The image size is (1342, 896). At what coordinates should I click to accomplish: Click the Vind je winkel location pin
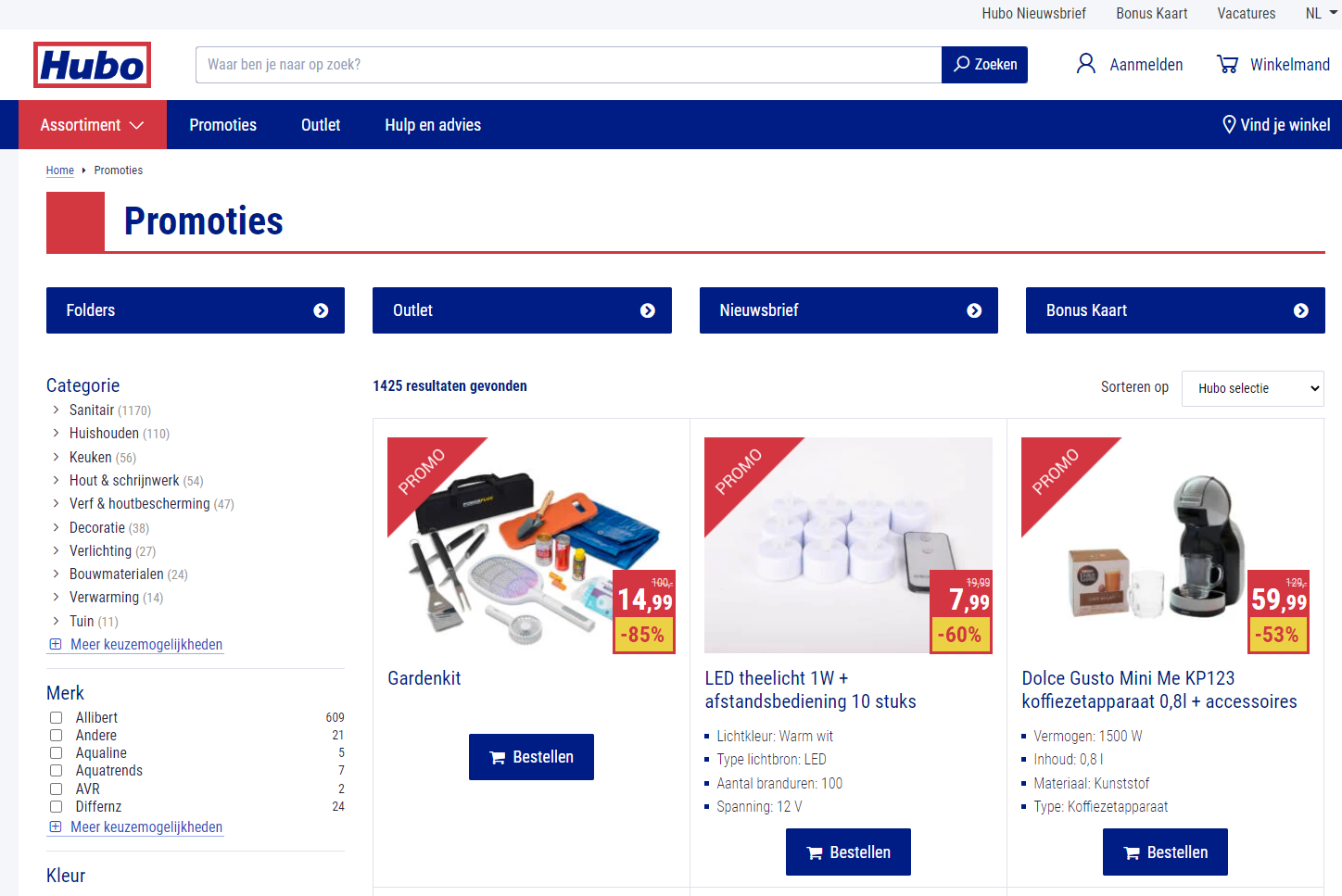[x=1229, y=124]
